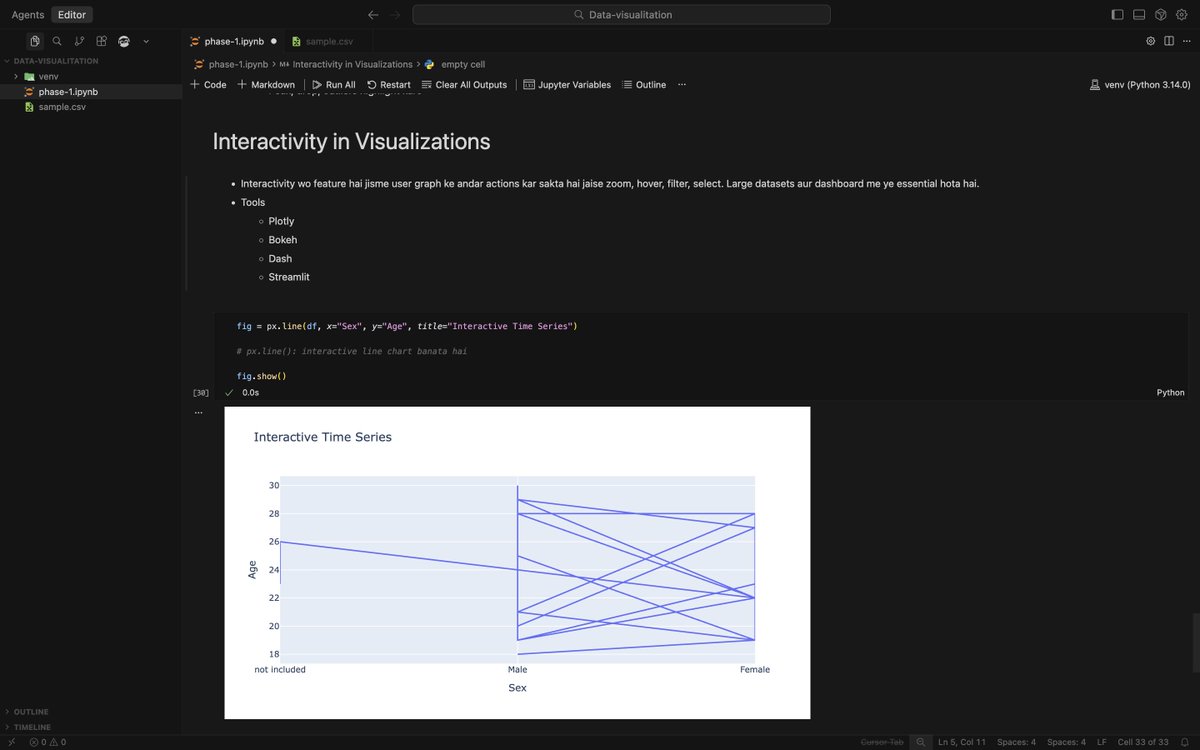Open the Search view icon
The image size is (1200, 750).
[x=57, y=41]
